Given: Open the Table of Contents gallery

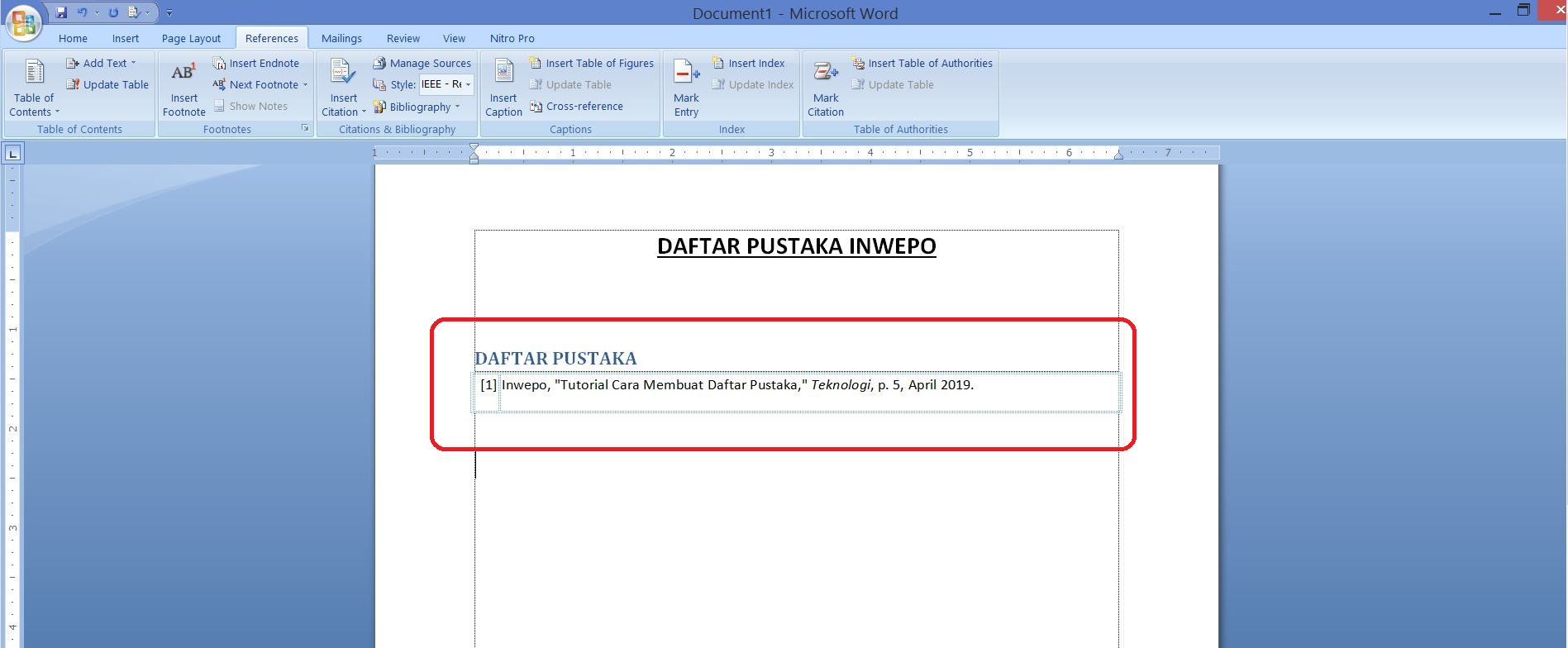Looking at the screenshot, I should tap(34, 88).
